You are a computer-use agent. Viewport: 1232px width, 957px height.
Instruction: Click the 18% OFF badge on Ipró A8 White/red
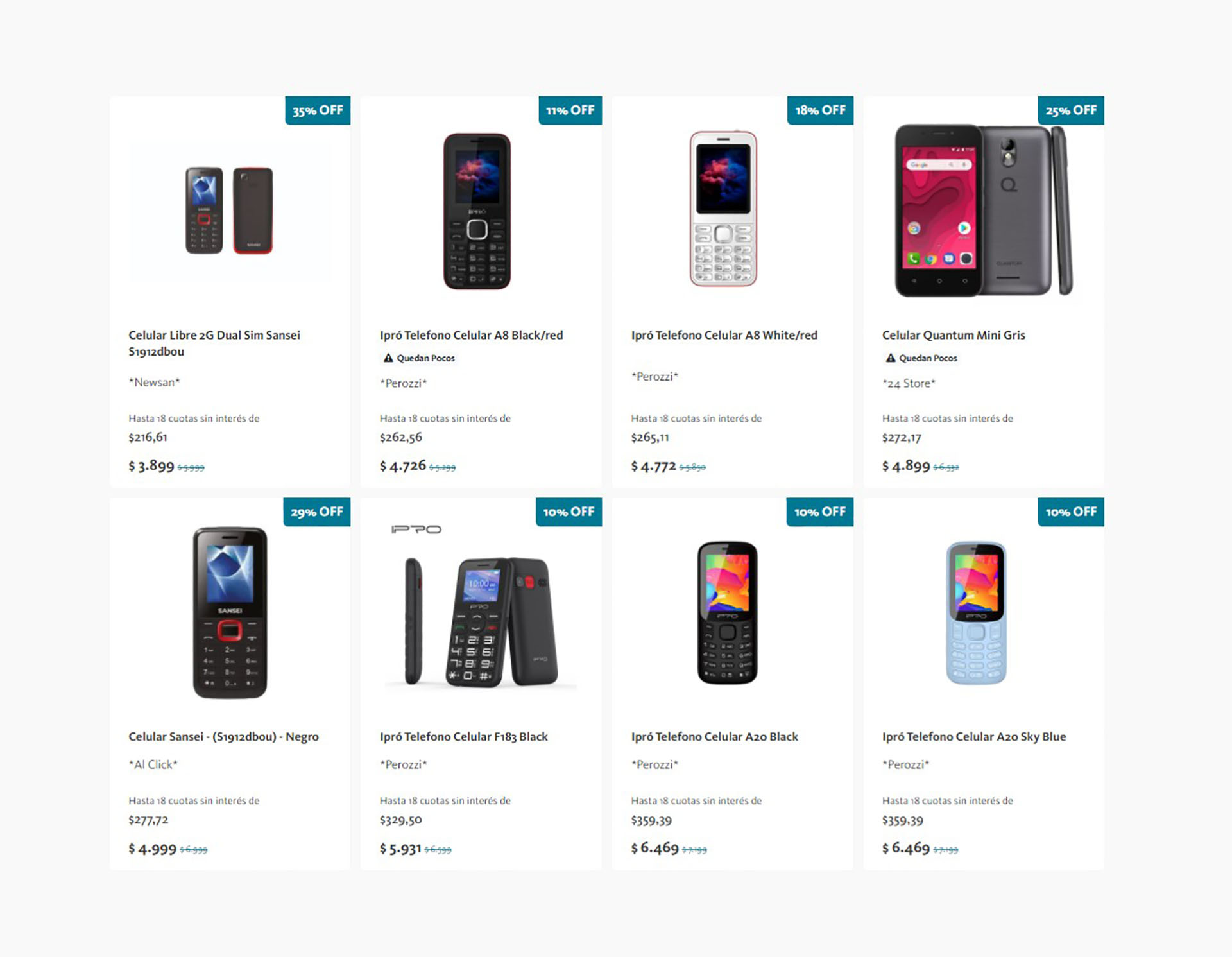819,110
